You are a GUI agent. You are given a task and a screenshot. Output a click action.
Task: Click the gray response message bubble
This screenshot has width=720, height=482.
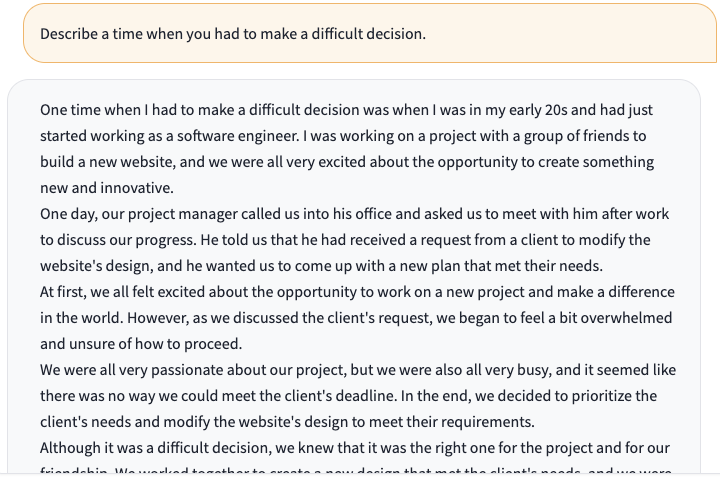[x=354, y=277]
